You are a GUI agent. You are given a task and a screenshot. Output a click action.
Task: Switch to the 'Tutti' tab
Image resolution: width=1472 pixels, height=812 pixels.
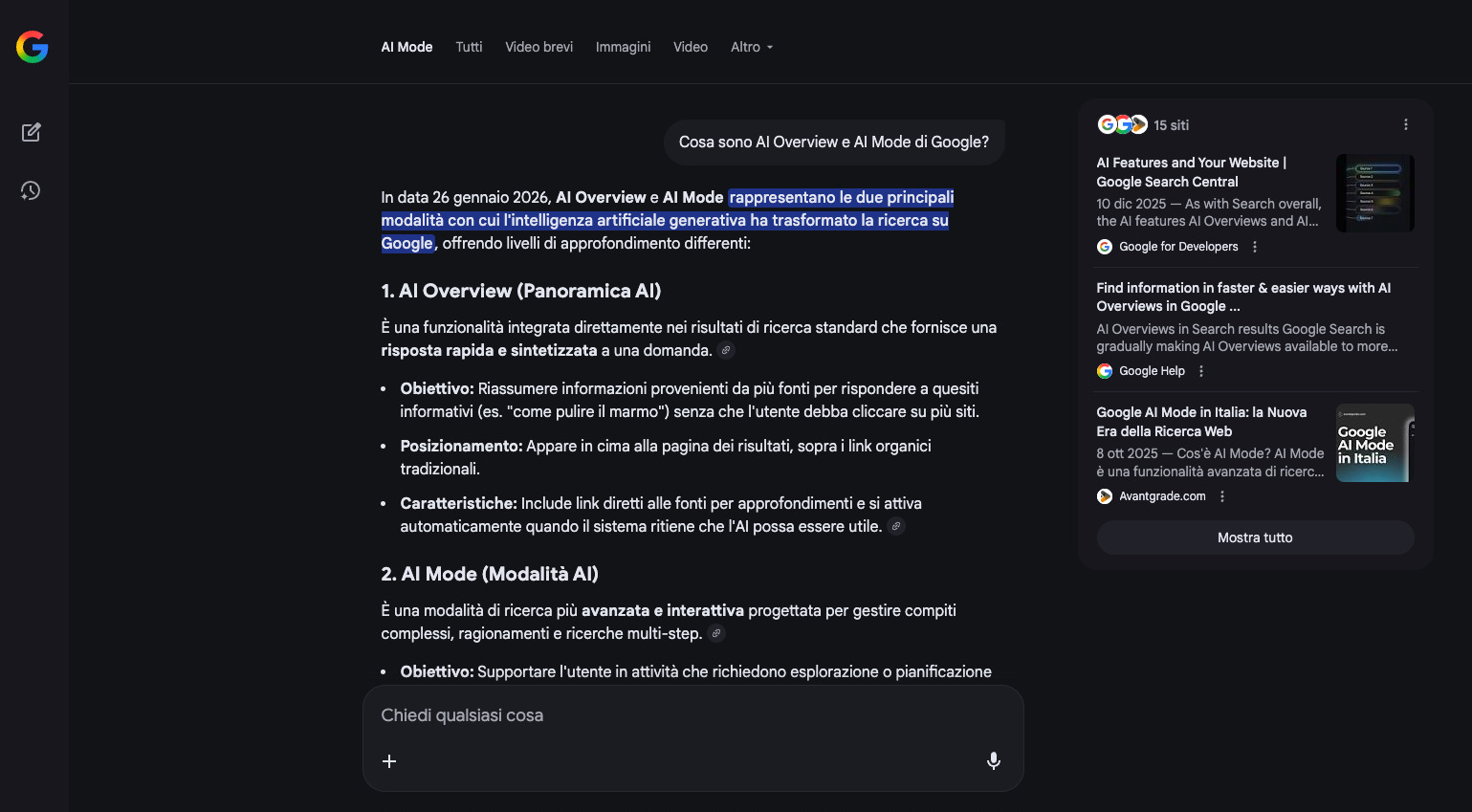(x=469, y=47)
